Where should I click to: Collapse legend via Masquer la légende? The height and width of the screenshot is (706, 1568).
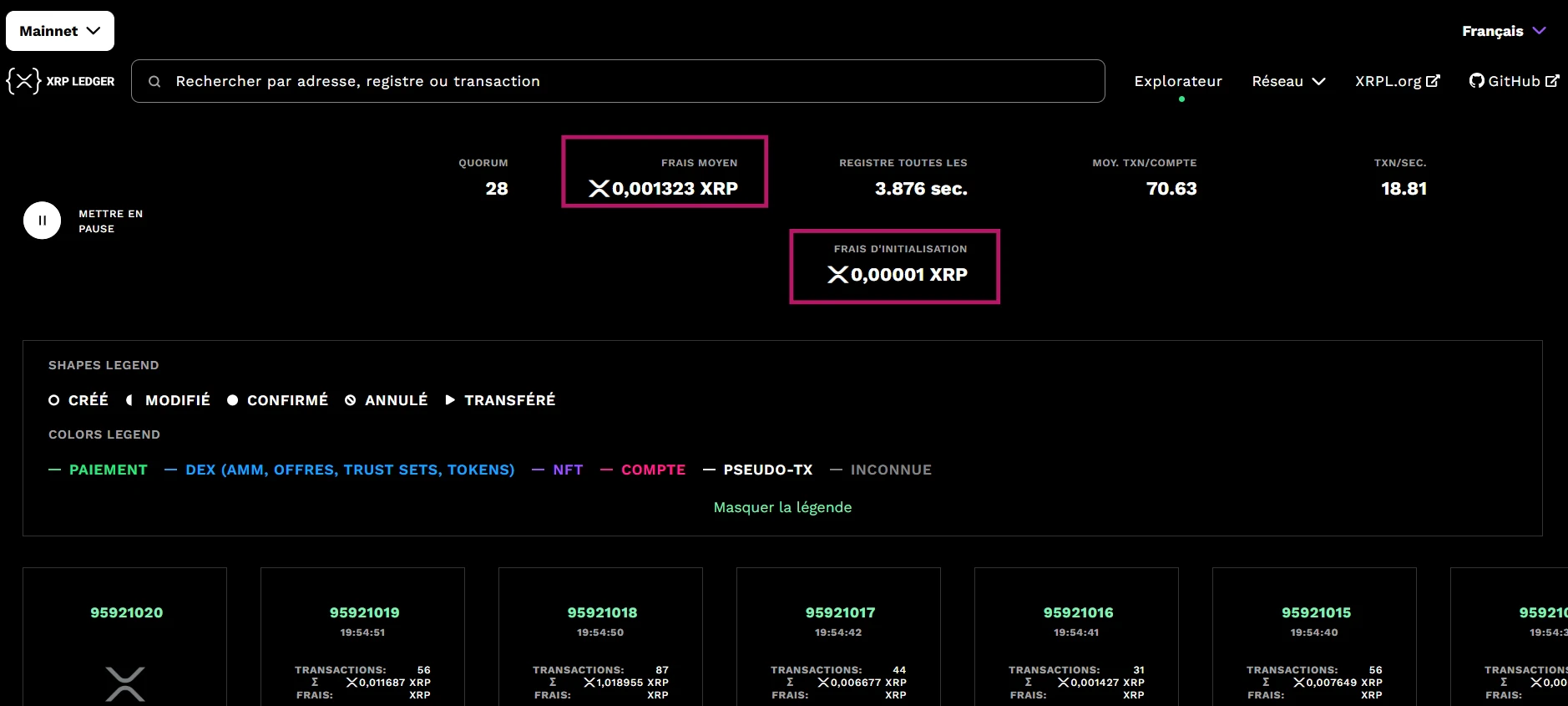(x=782, y=507)
